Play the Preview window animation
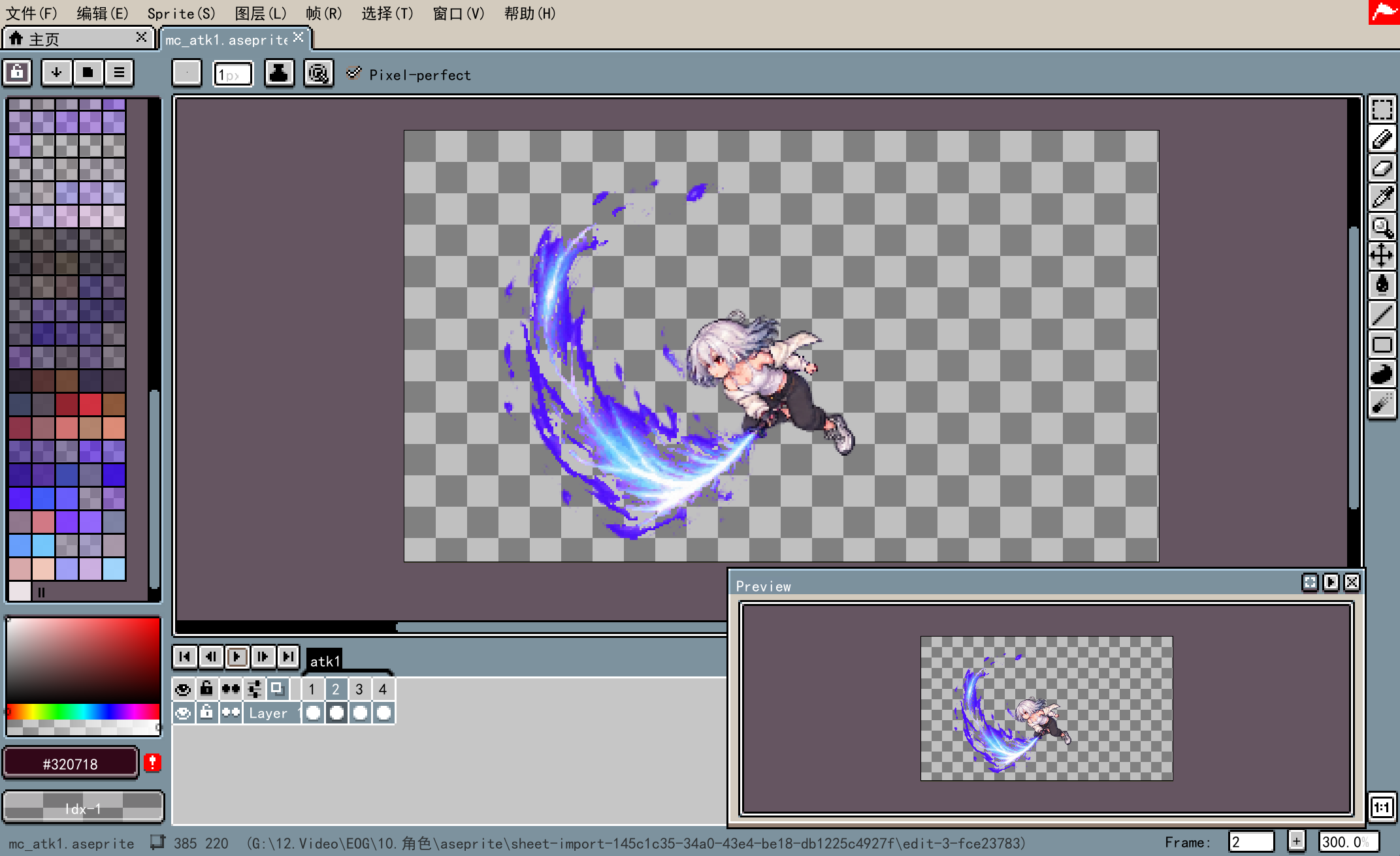 [x=1331, y=582]
